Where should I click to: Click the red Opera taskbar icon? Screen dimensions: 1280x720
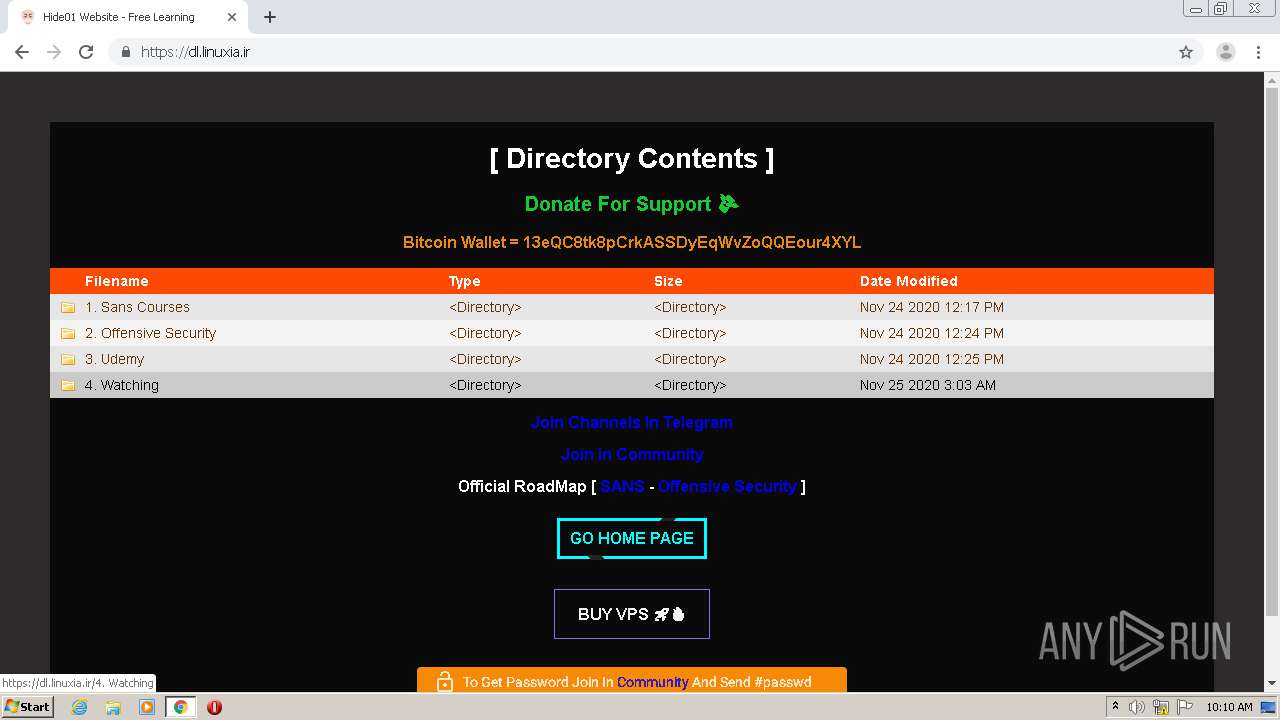point(214,707)
